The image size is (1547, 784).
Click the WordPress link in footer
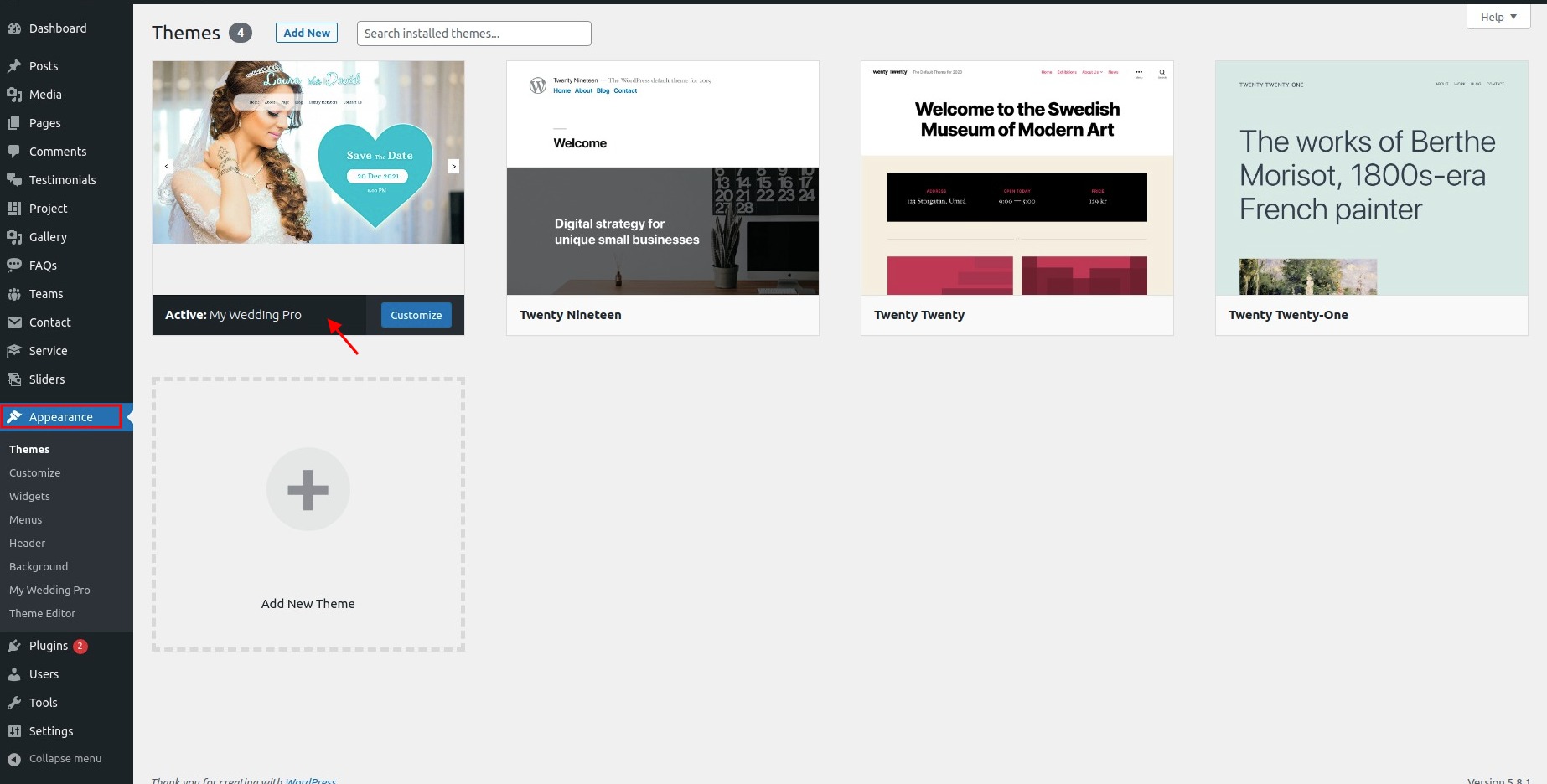coord(311,781)
